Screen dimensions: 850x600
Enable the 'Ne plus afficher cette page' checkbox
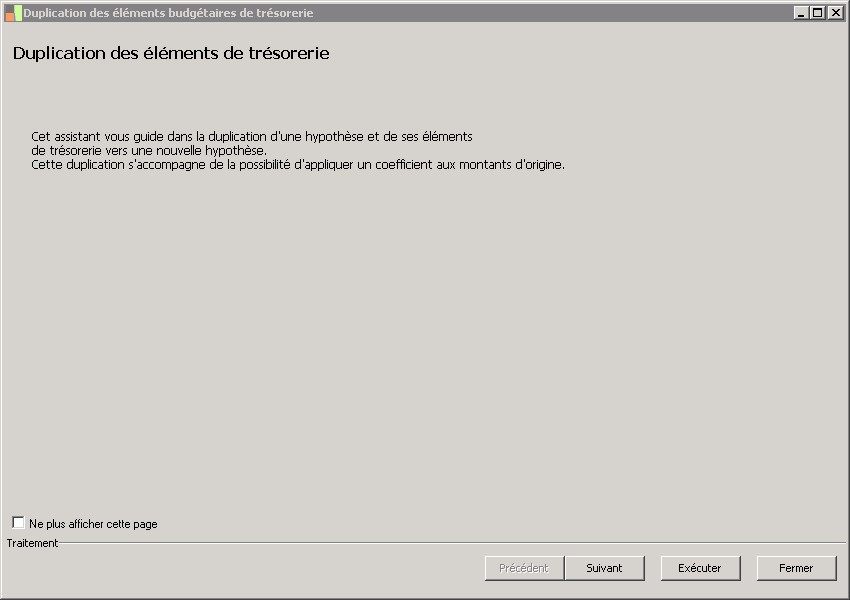coord(18,523)
